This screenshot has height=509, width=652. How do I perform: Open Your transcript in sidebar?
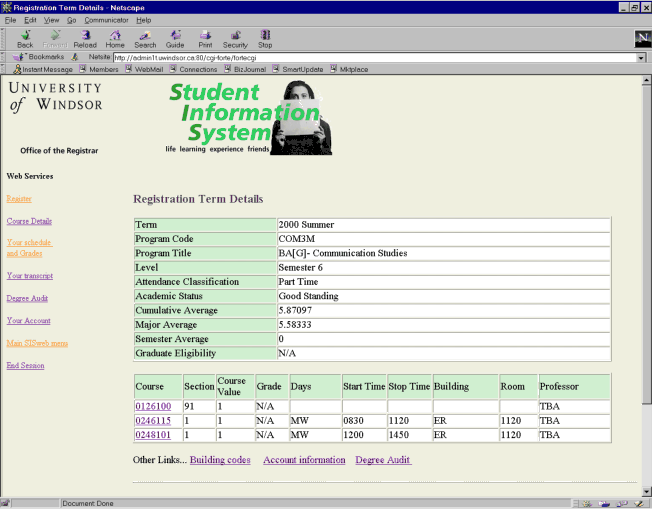pos(30,275)
